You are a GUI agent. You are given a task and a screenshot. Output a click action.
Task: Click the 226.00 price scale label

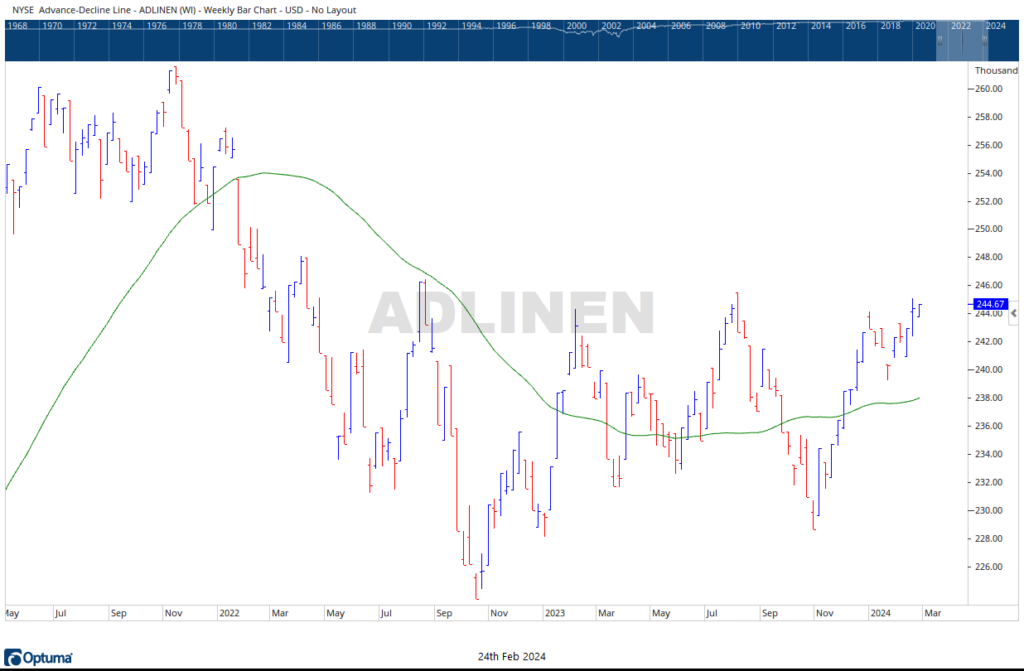pyautogui.click(x=989, y=566)
